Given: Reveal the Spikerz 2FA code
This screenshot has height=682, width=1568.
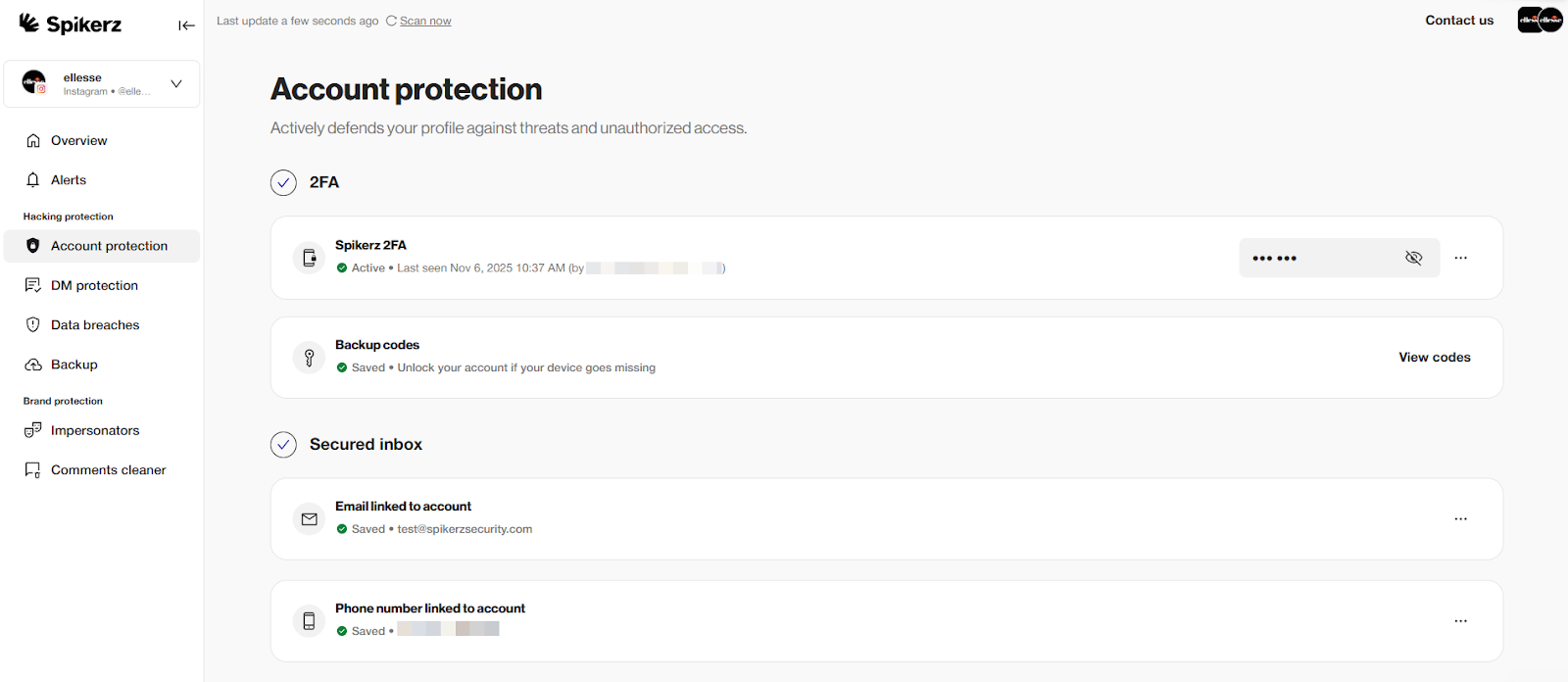Looking at the screenshot, I should [x=1414, y=258].
